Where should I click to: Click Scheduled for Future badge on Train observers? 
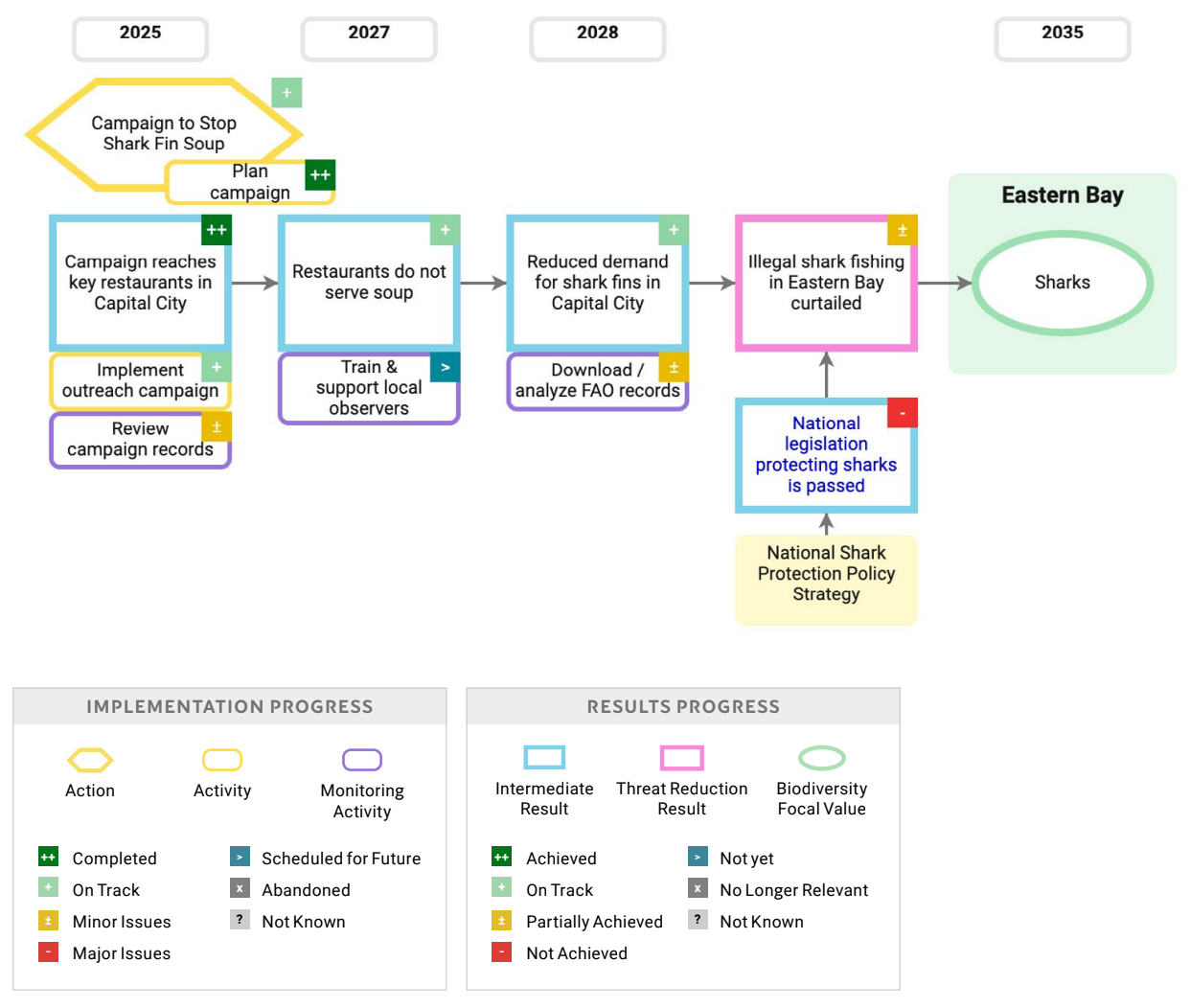445,368
